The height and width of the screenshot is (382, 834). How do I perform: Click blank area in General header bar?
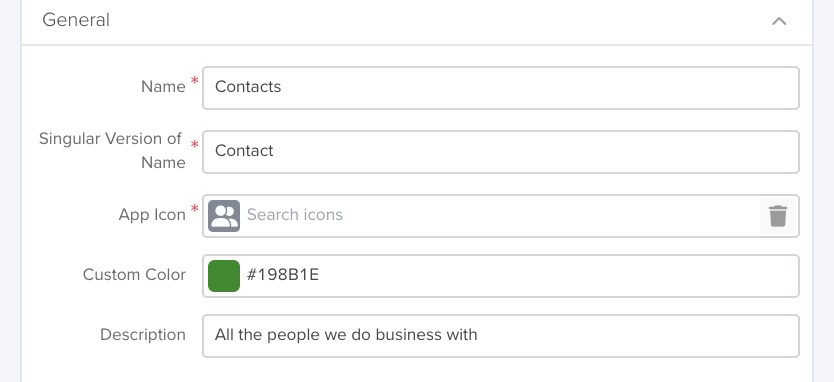436,21
